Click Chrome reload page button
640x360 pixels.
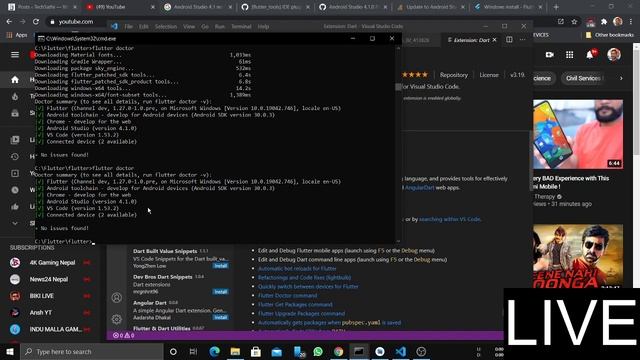point(36,22)
